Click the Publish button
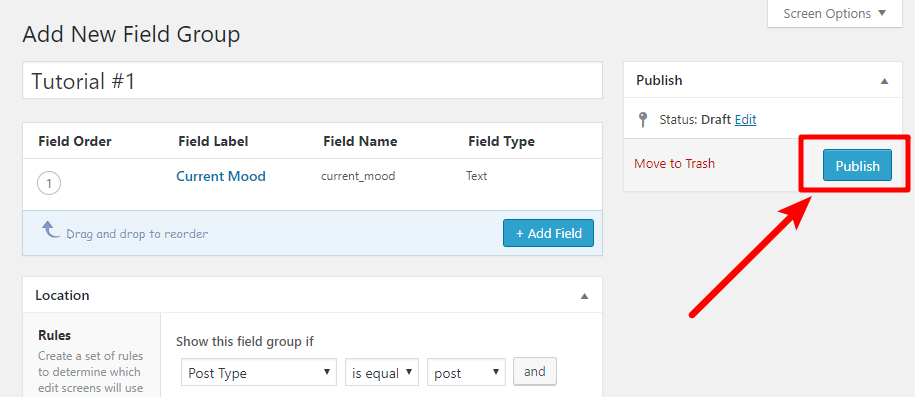This screenshot has width=915, height=397. (x=857, y=166)
